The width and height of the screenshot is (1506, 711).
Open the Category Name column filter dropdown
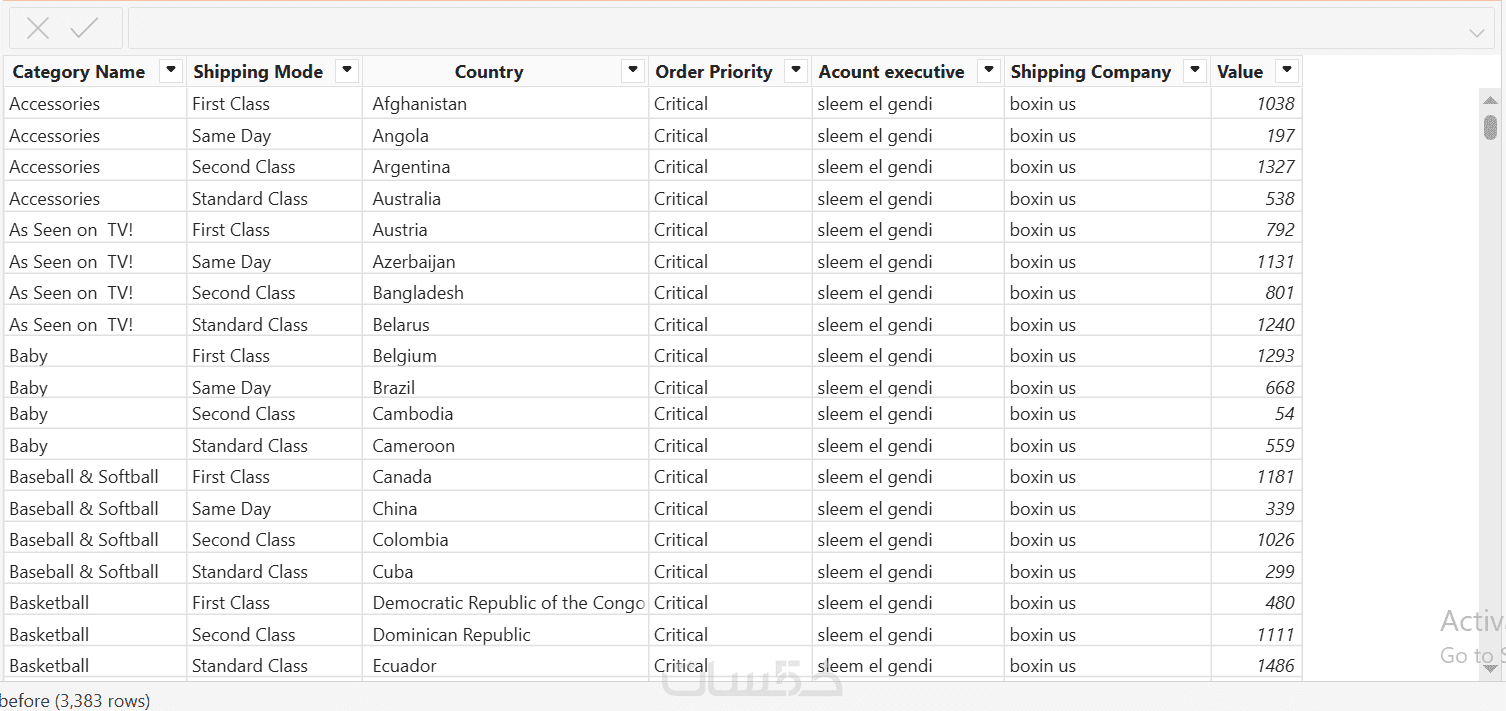tap(171, 70)
